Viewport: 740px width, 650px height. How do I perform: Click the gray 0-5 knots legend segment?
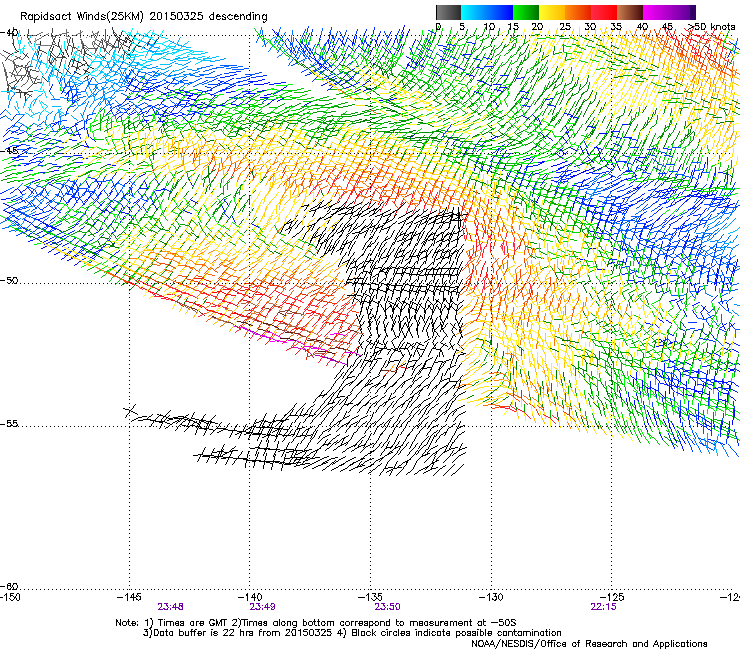(x=448, y=12)
